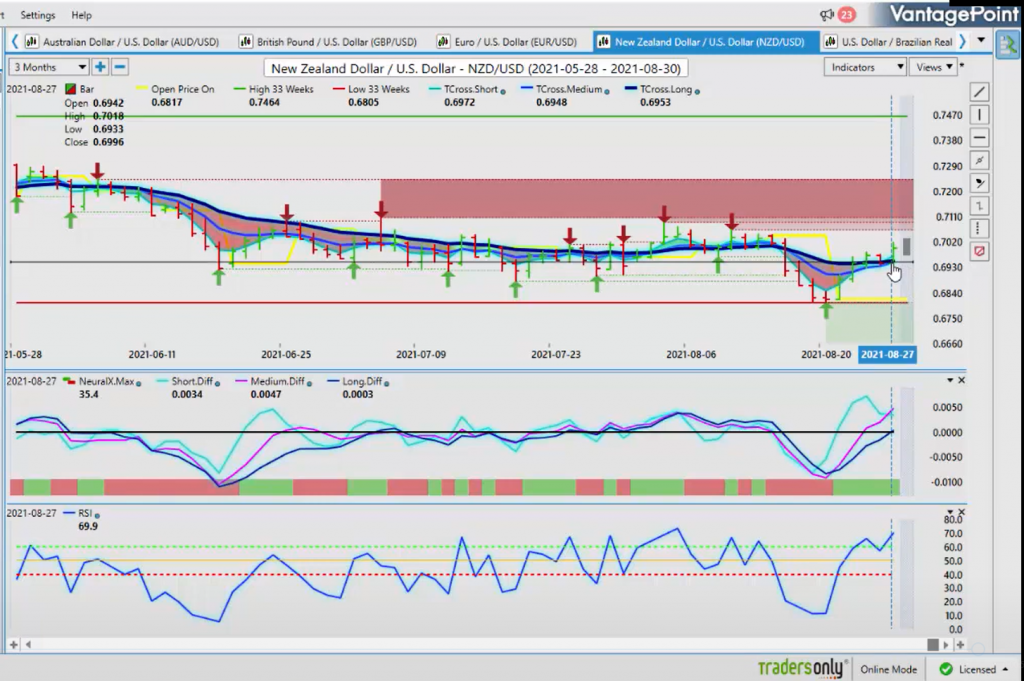Click the Medium.Diff settings dot
The width and height of the screenshot is (1024, 681).
(309, 383)
